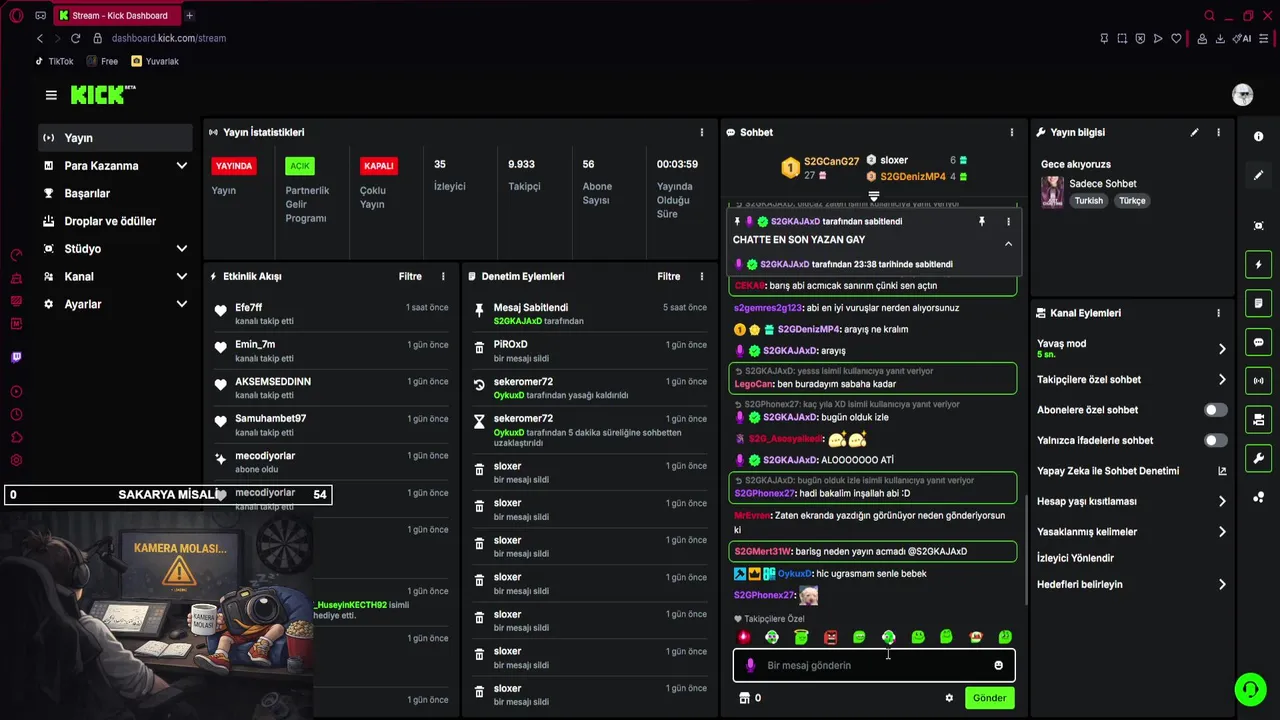1280x720 pixels.
Task: Toggle Yalnızca ifadelerle sohbet switch
Action: coord(1215,440)
